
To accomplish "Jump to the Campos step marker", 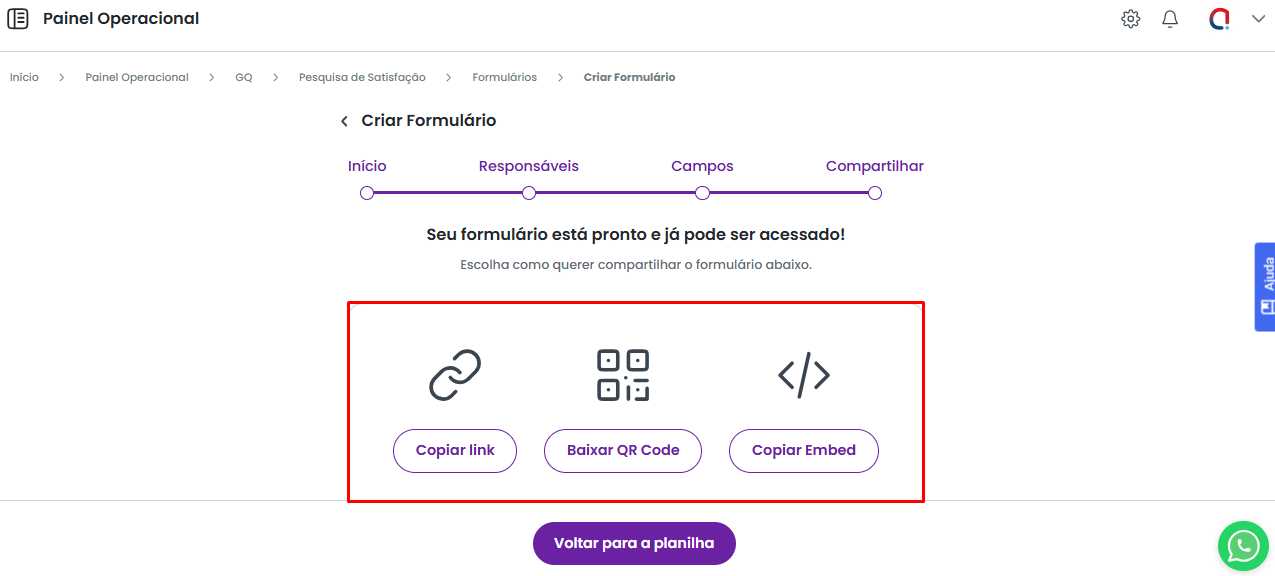I will pos(702,193).
